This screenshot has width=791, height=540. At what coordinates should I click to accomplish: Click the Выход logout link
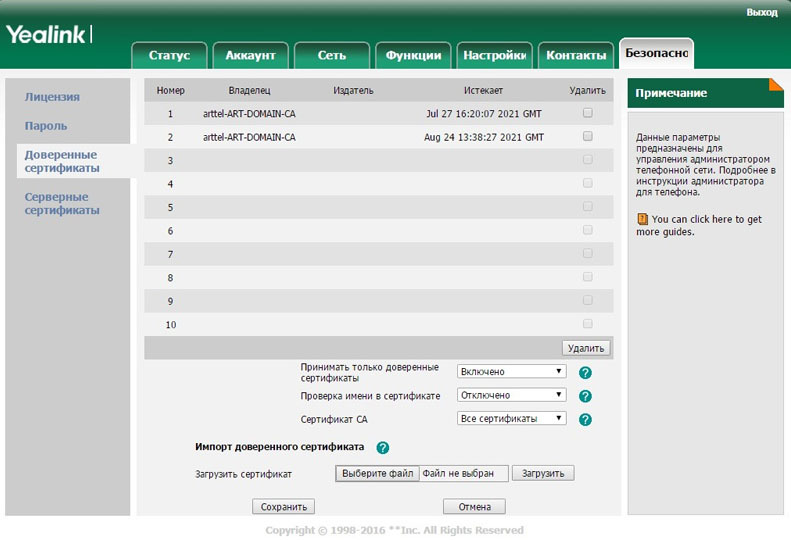point(762,12)
